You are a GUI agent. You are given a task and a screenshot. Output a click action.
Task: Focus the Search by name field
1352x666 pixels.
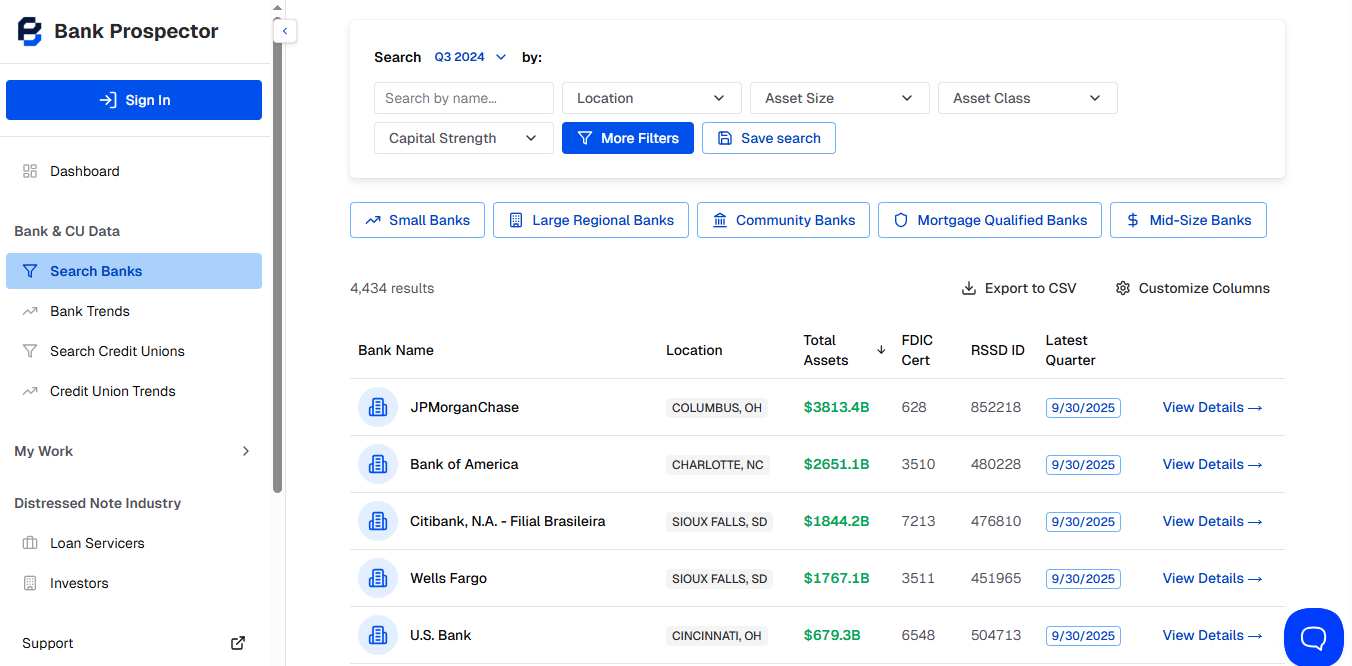463,98
